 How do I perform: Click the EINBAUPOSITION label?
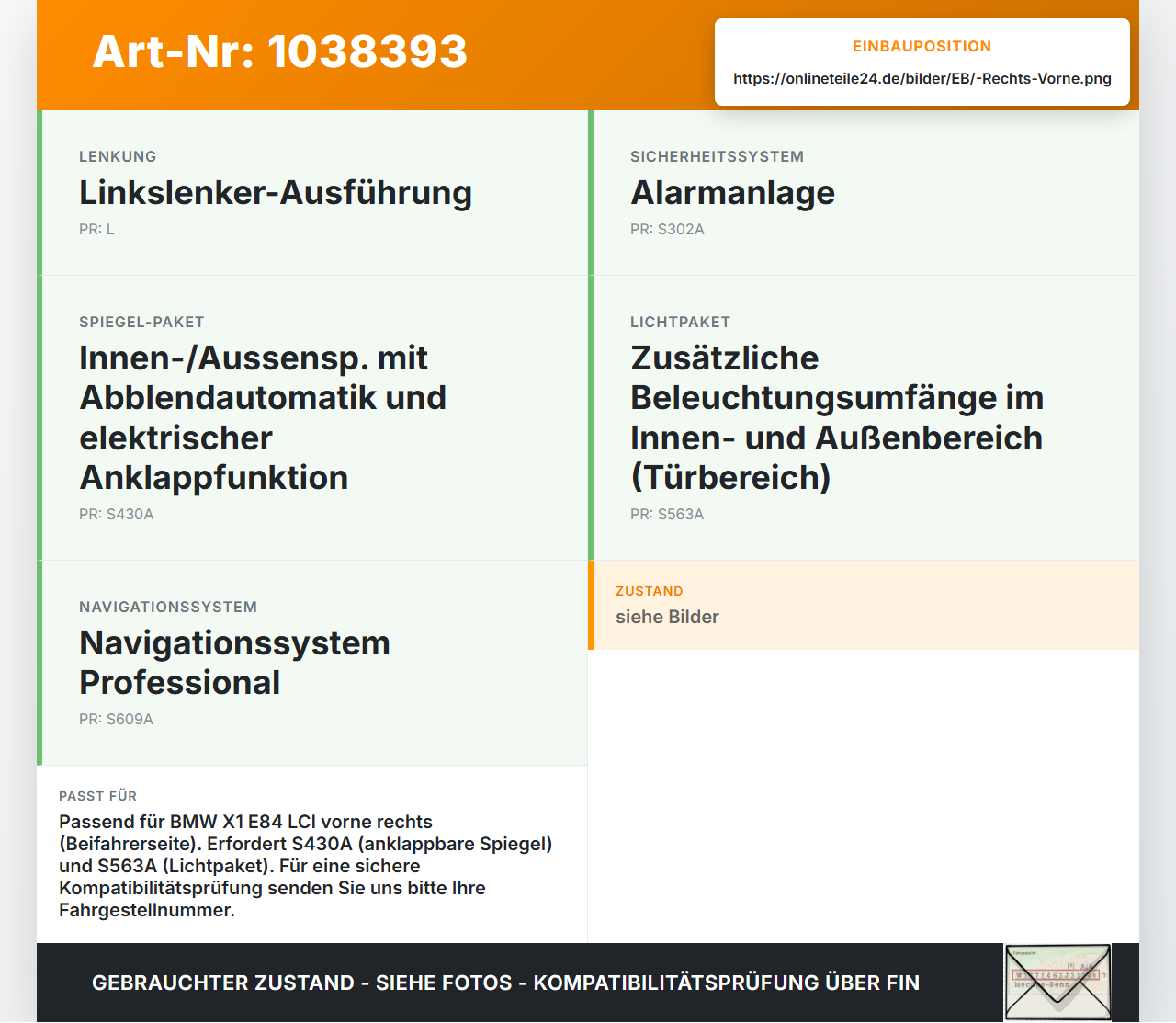(922, 46)
